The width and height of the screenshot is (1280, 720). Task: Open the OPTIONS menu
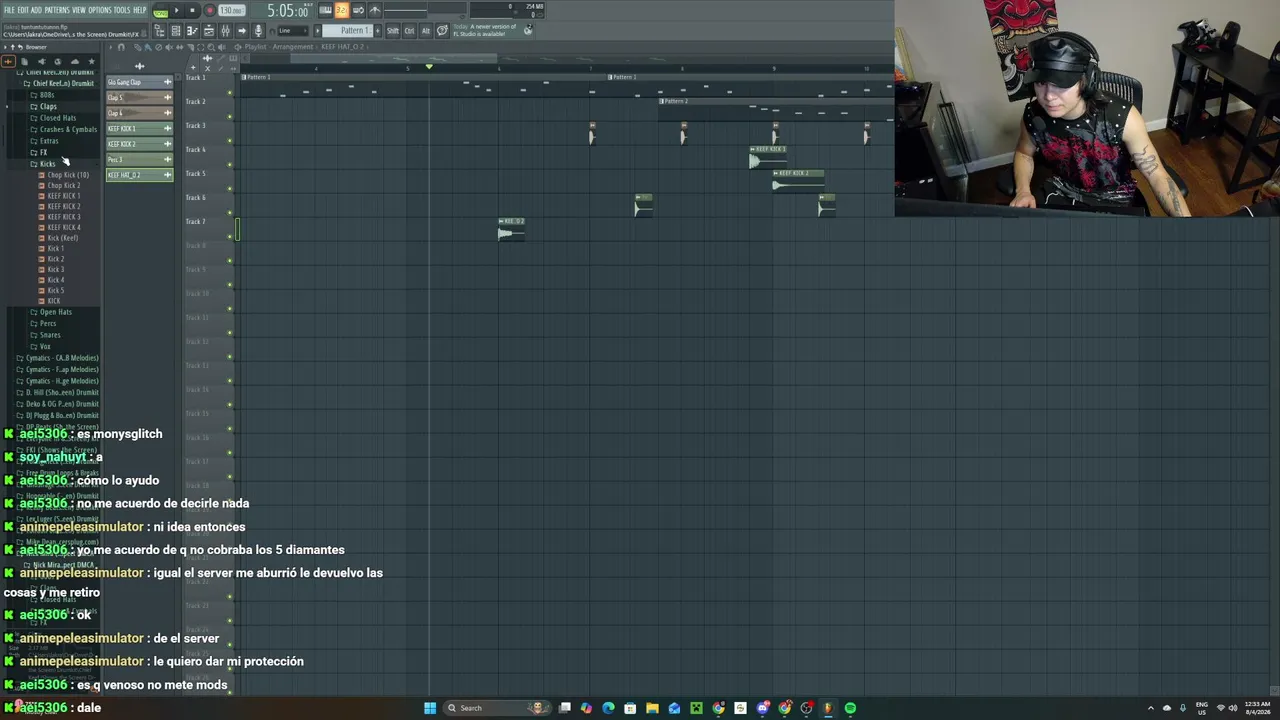pos(100,10)
